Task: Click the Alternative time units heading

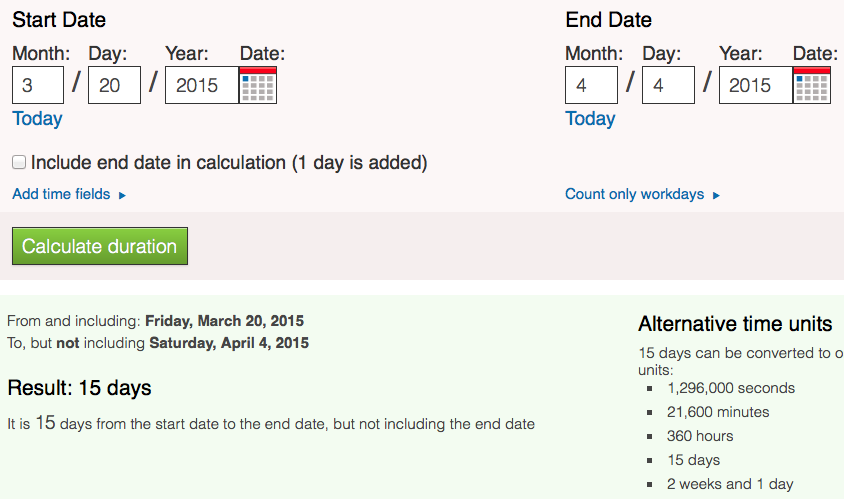Action: [735, 324]
